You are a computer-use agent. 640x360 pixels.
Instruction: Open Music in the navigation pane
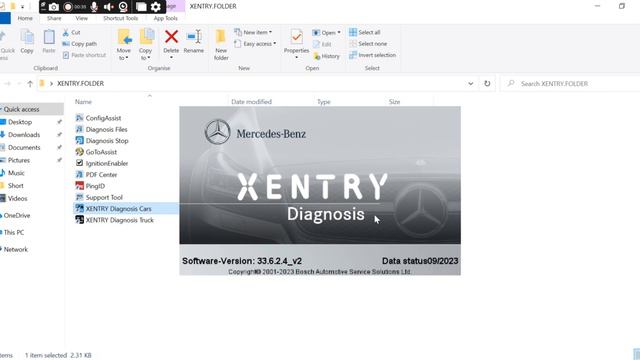click(x=16, y=173)
